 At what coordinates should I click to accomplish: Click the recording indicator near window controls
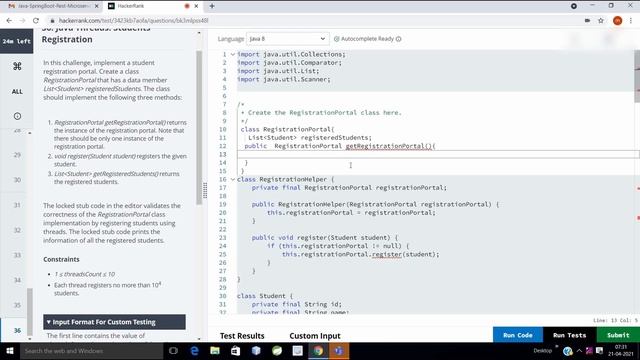[x=574, y=6]
